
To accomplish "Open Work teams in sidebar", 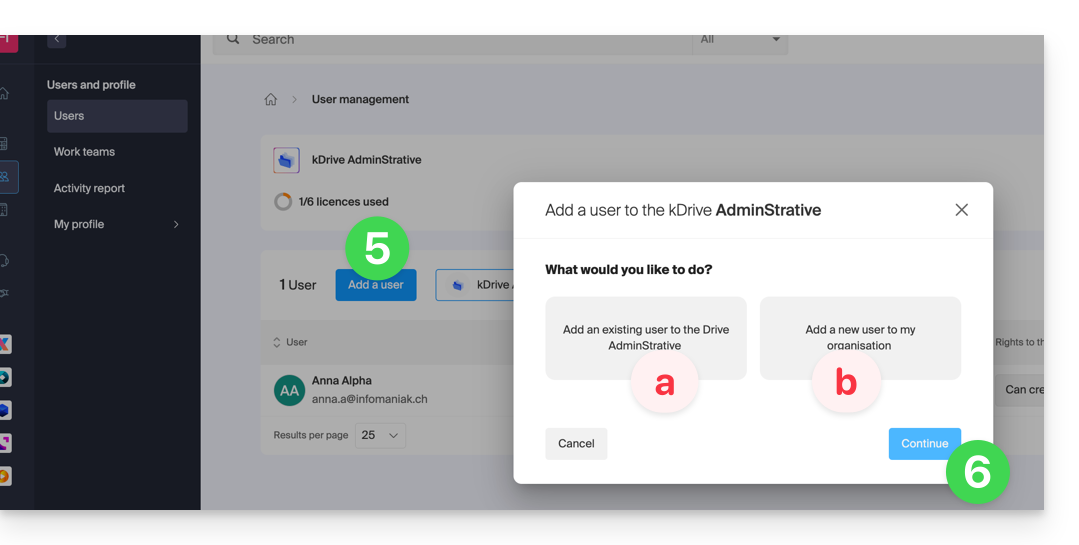I will click(85, 152).
